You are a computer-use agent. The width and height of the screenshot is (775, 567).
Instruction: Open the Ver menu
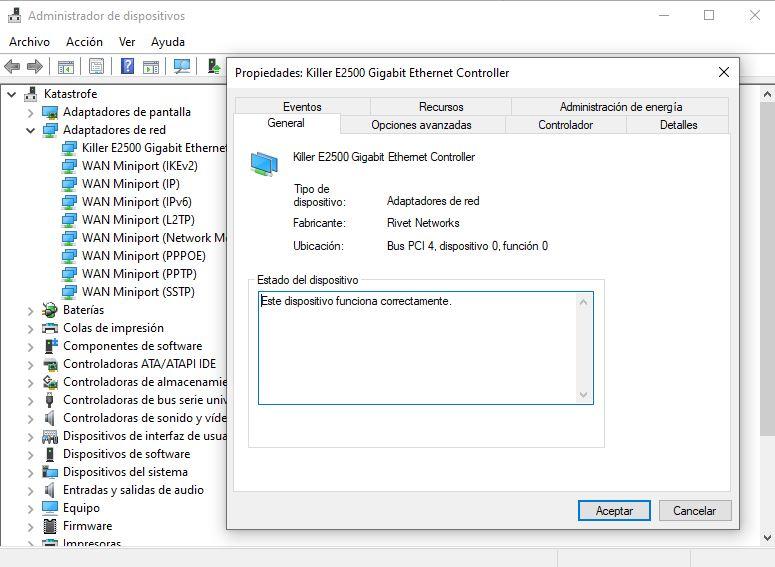127,42
